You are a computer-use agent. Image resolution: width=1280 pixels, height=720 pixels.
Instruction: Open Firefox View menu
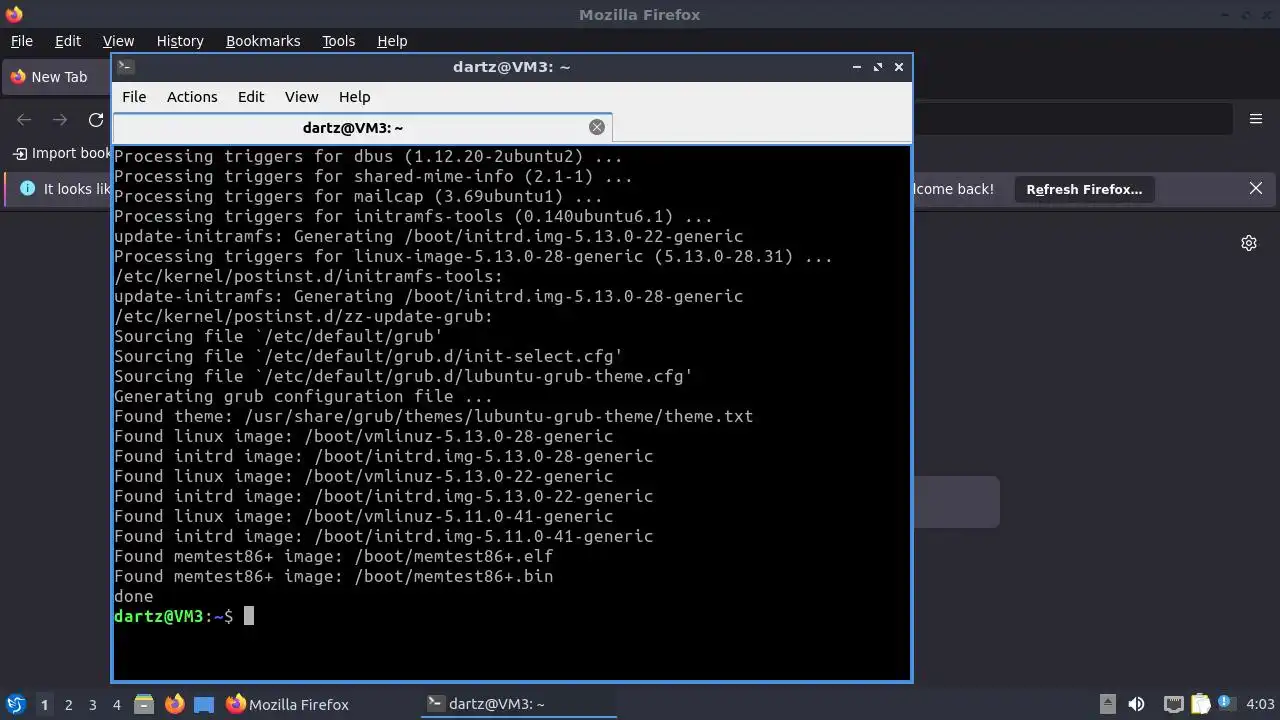(118, 41)
